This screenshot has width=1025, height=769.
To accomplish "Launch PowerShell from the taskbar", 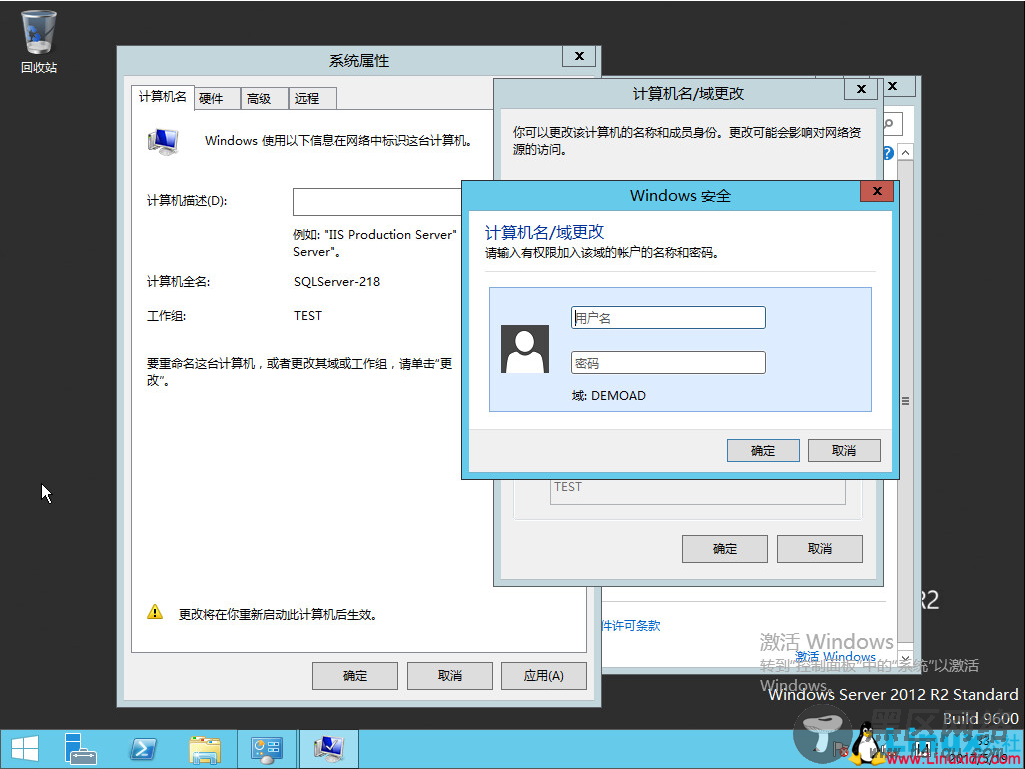I will (143, 749).
